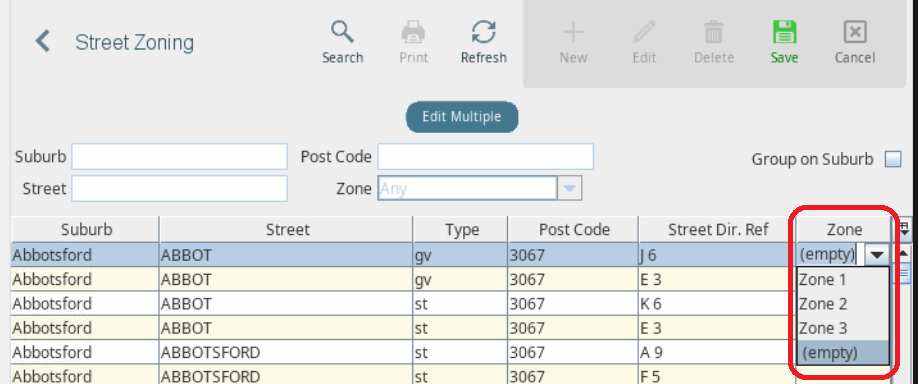Collapse the row's (empty) zone dropdown arrow

[x=877, y=255]
